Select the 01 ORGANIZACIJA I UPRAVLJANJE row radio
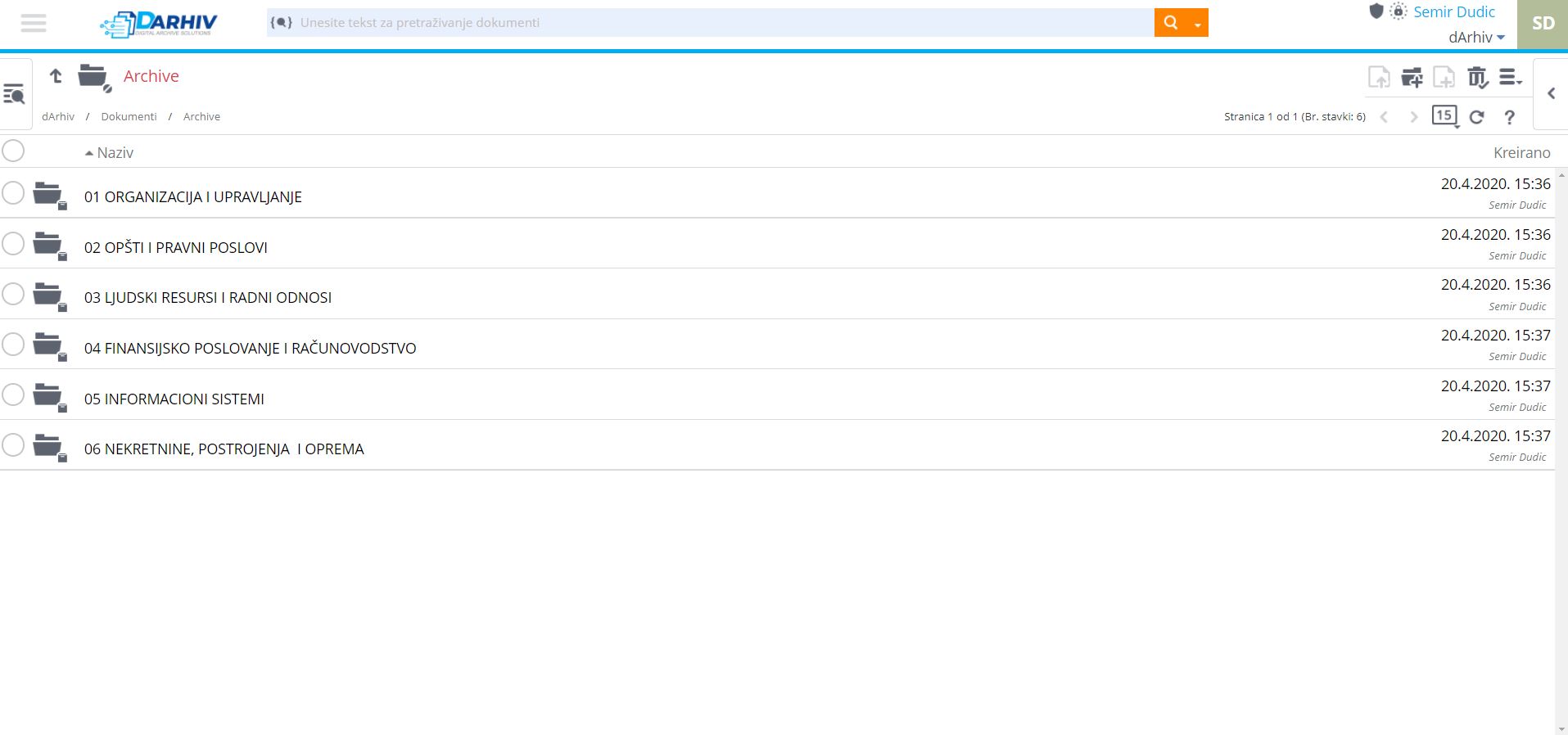The image size is (1568, 735). pyautogui.click(x=13, y=193)
